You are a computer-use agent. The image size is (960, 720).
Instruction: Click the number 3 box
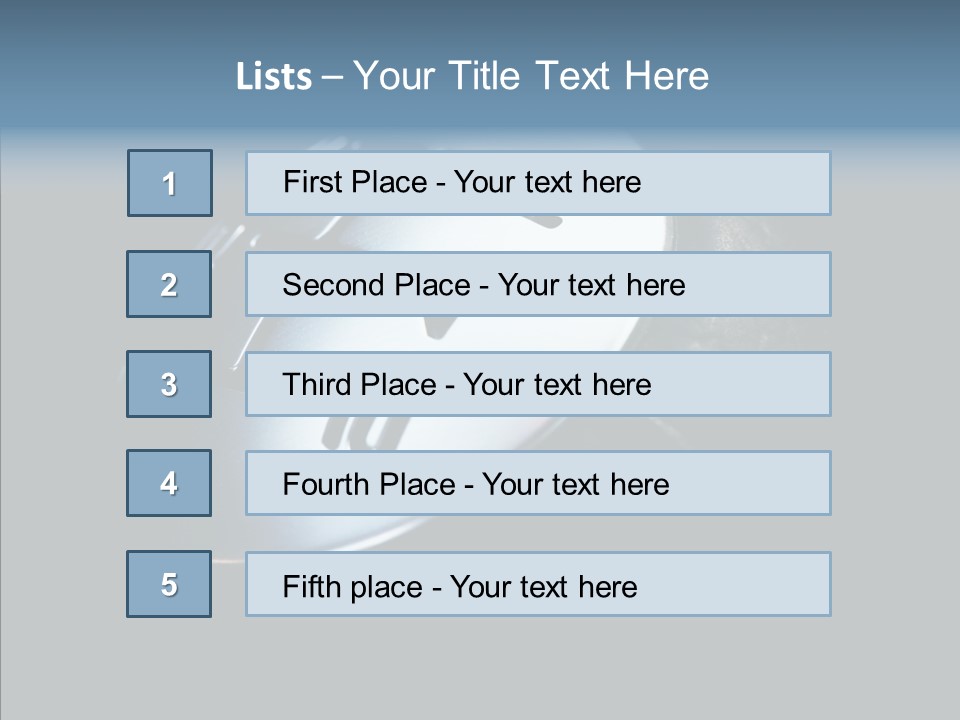point(169,384)
